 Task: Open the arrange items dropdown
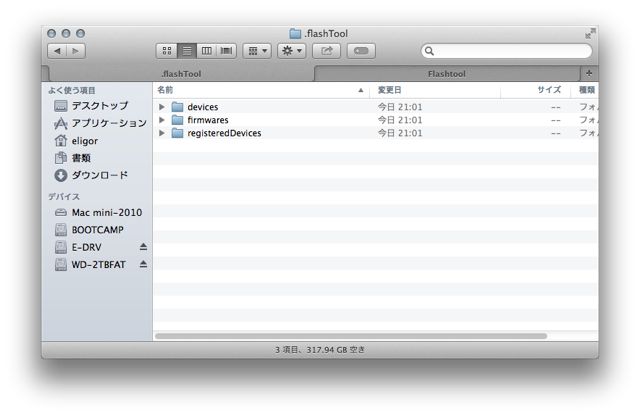[x=257, y=51]
